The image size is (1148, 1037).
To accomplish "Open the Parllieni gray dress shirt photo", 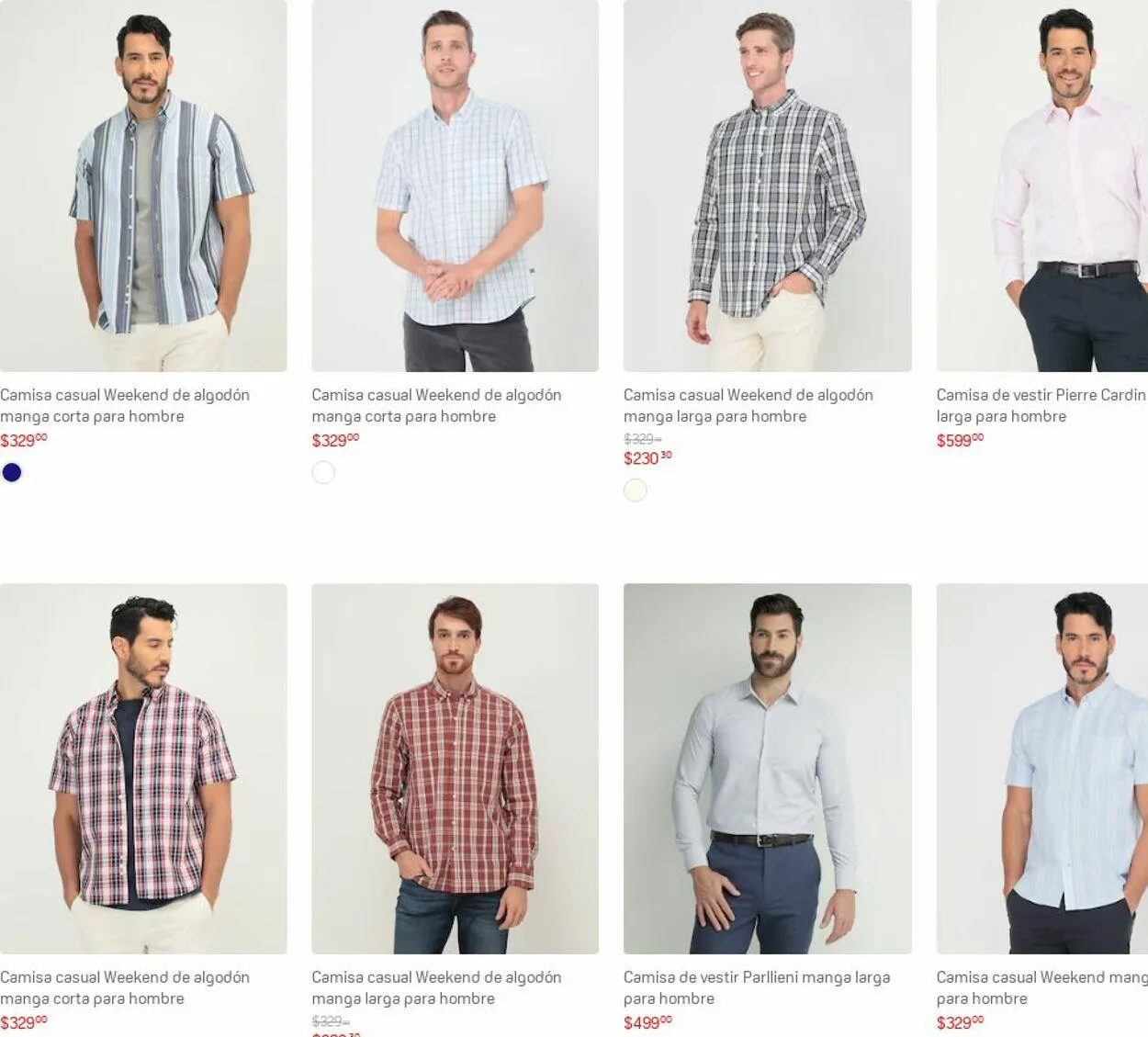I will (x=768, y=769).
